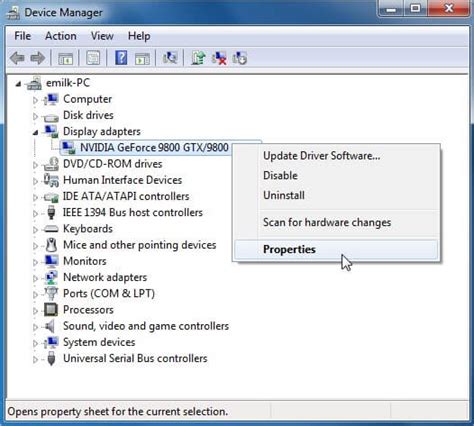
Task: Open the blue Help question-mark icon
Action: point(121,58)
